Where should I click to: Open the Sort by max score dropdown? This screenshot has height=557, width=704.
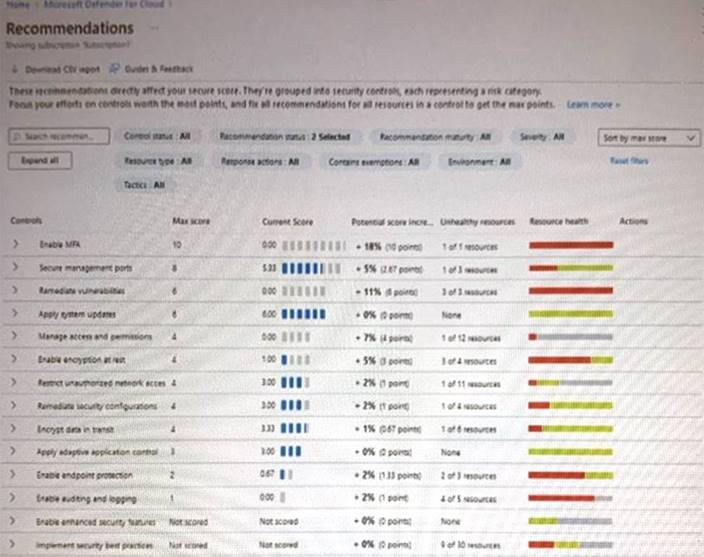click(648, 137)
